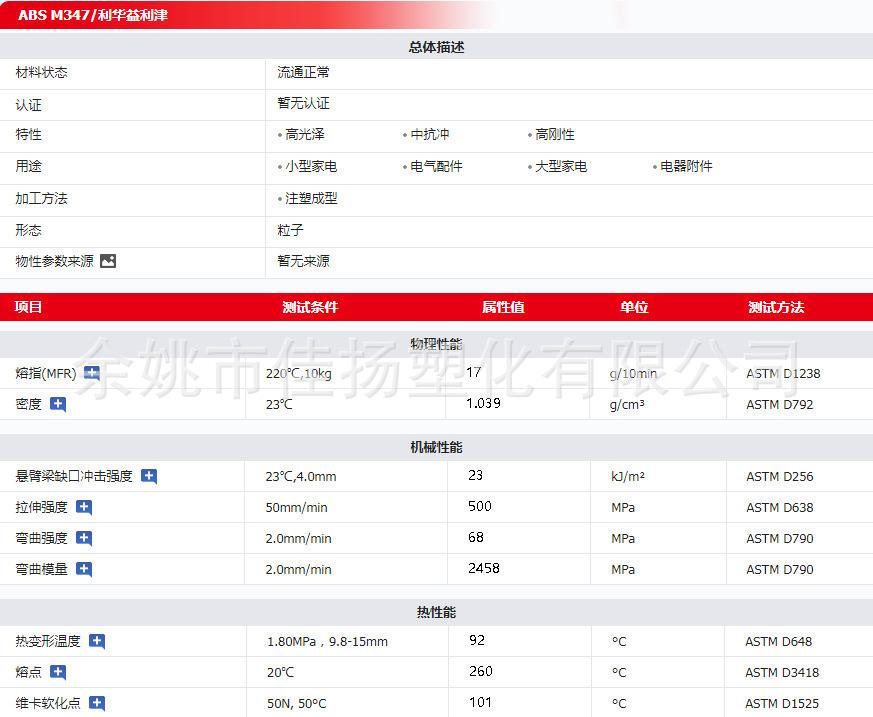Expand the plus icon next to 密度
873x717 pixels.
58,404
